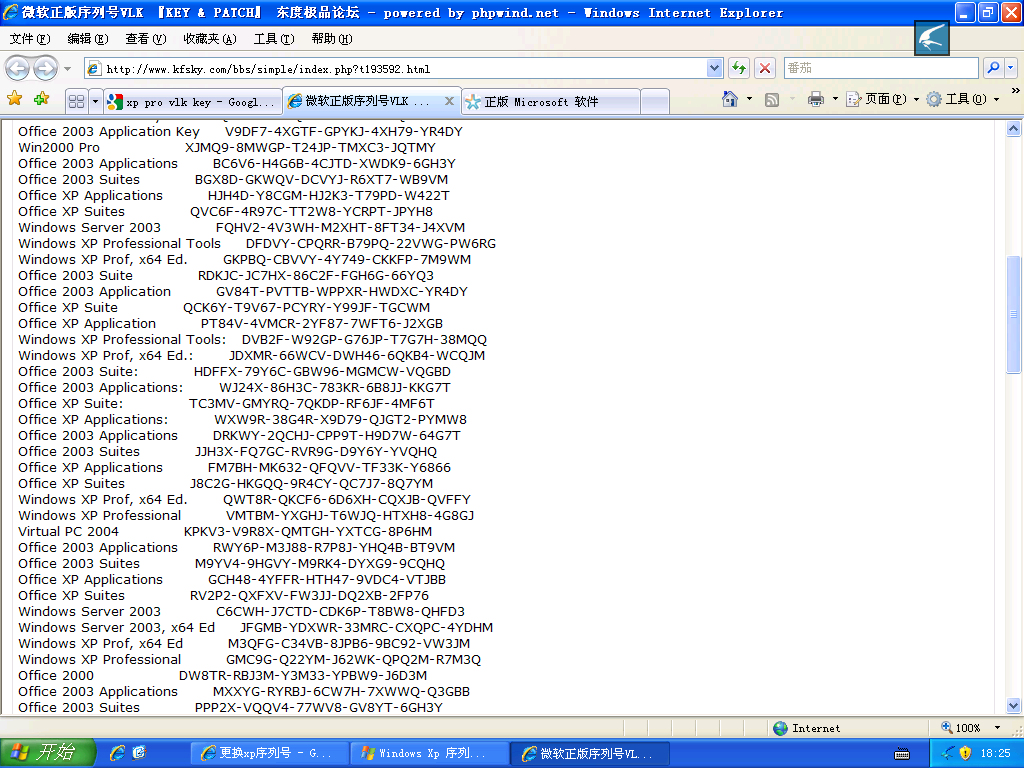Image resolution: width=1024 pixels, height=768 pixels.
Task: Add this page to Favorites
Action: click(x=42, y=99)
